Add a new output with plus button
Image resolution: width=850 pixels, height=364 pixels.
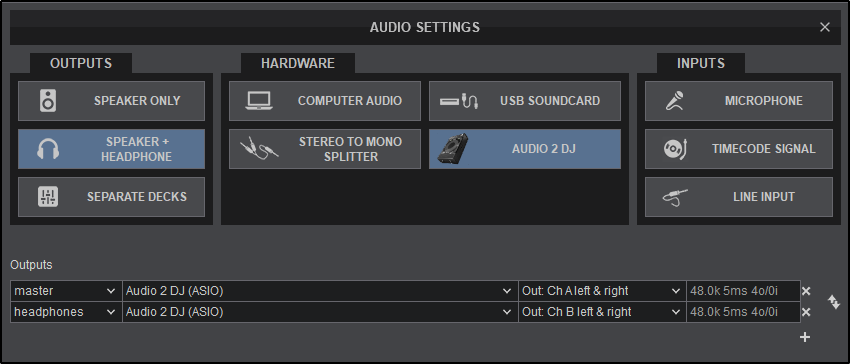coord(805,337)
